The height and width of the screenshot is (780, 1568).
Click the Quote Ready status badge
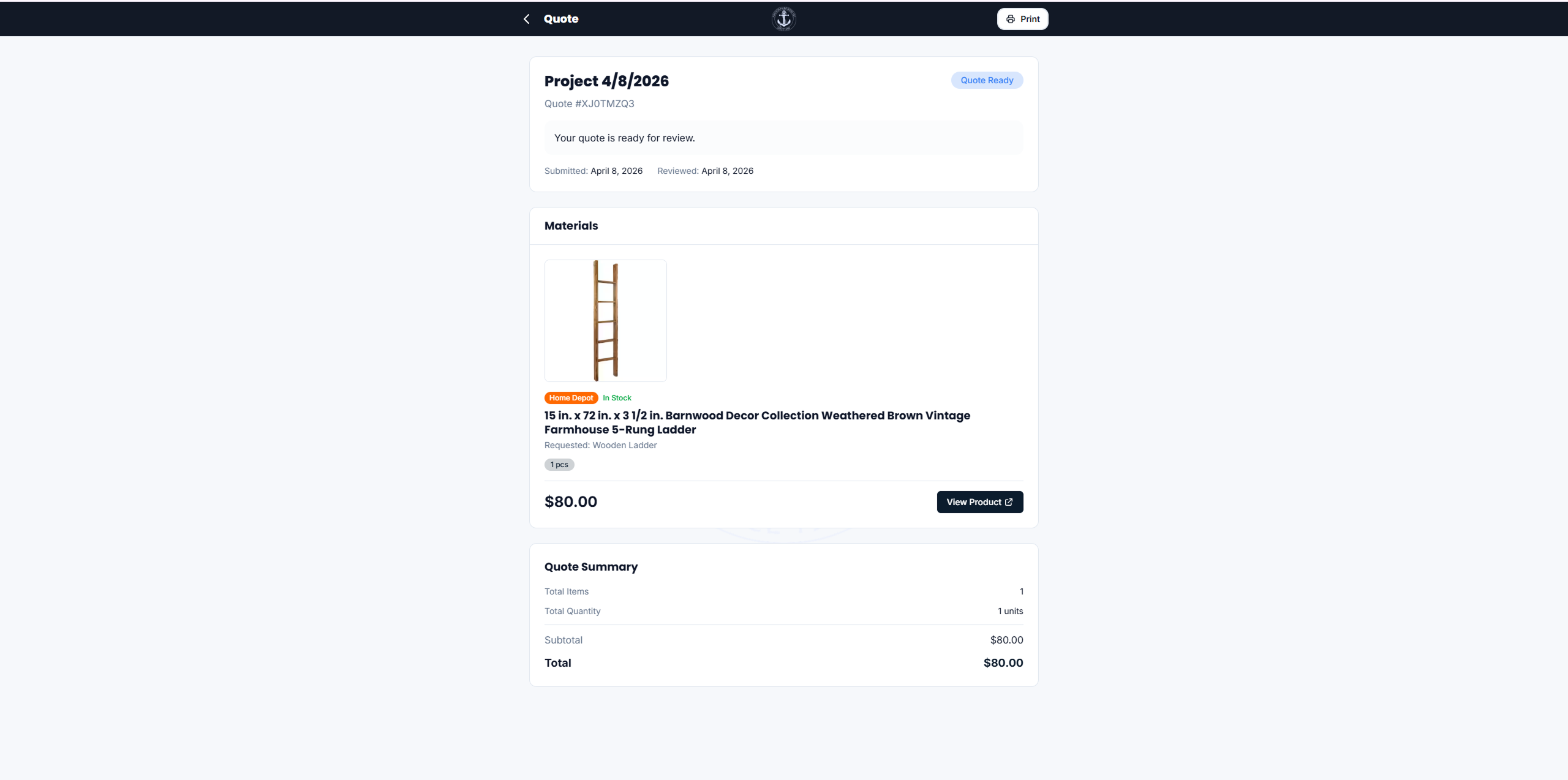[987, 80]
